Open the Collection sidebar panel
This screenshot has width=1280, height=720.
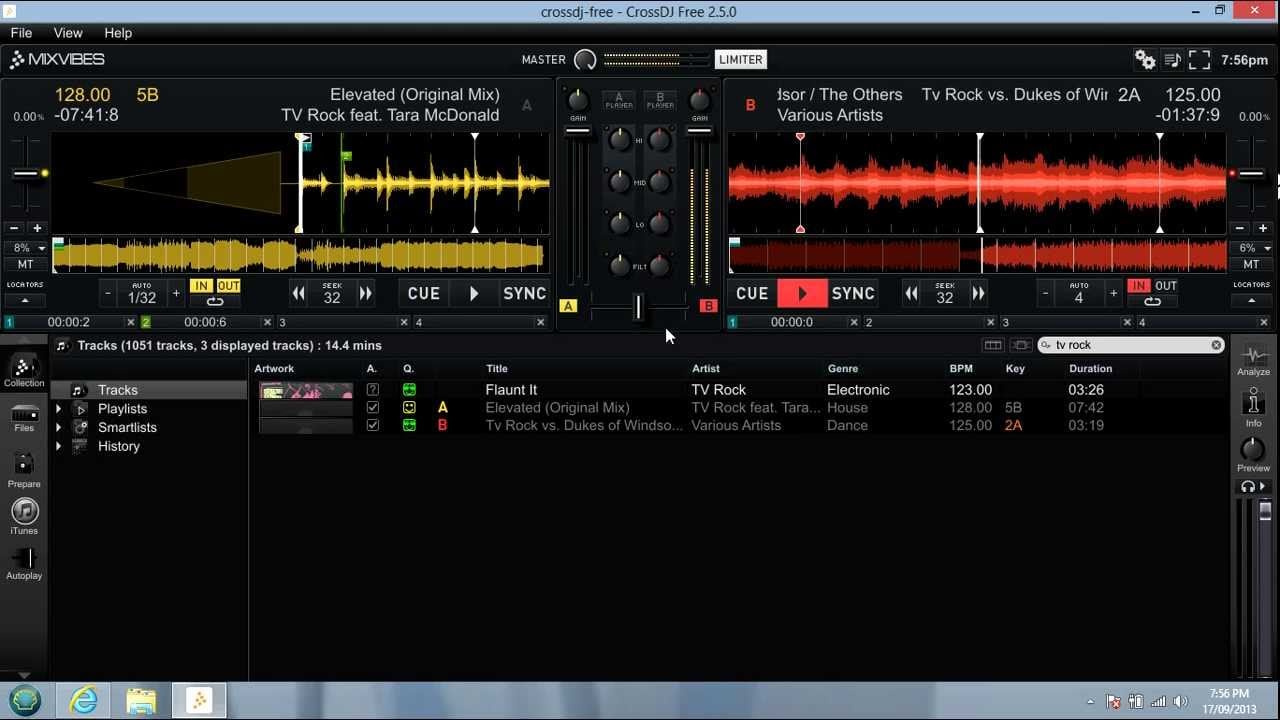24,372
